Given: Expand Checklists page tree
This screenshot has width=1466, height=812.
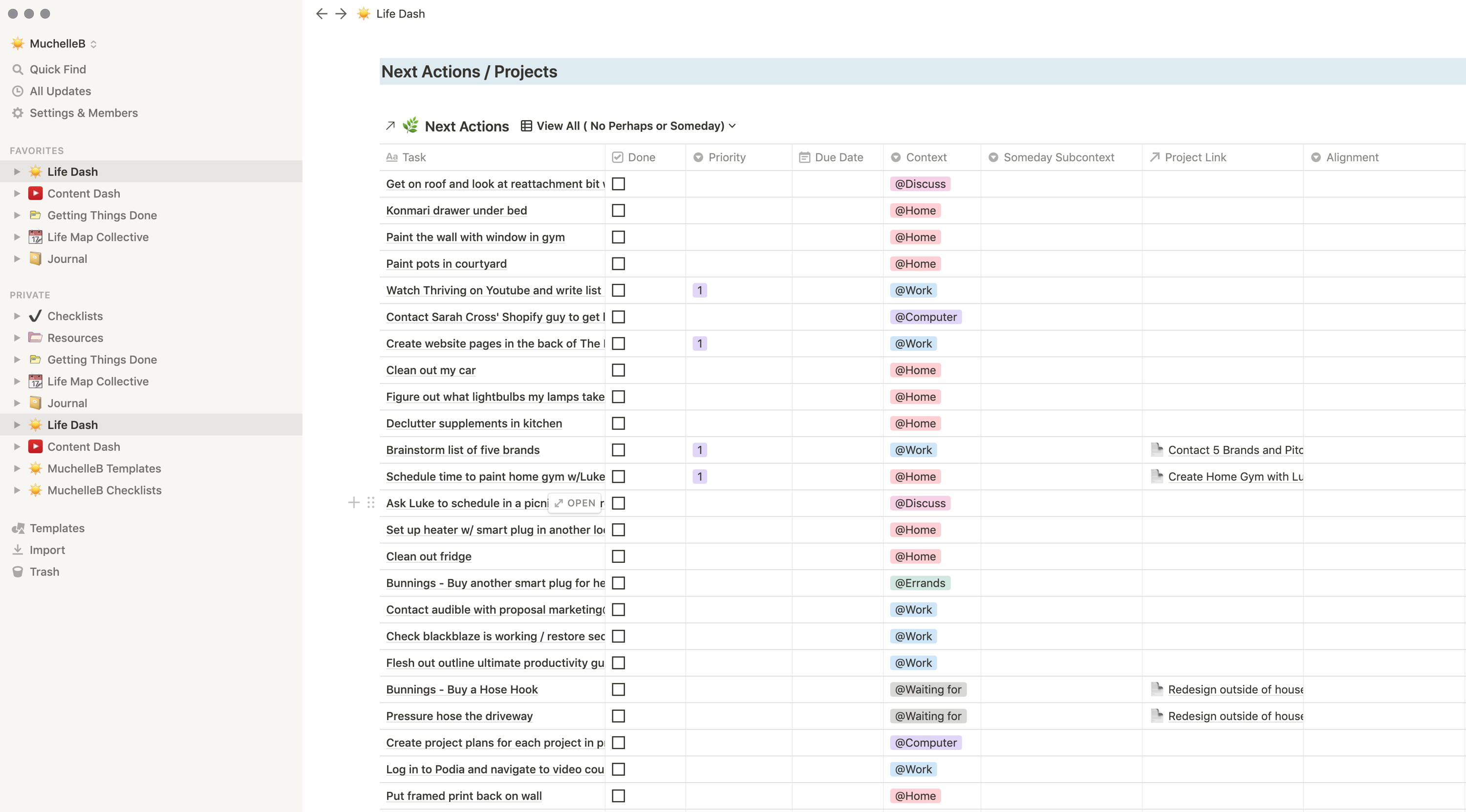Looking at the screenshot, I should pyautogui.click(x=17, y=316).
